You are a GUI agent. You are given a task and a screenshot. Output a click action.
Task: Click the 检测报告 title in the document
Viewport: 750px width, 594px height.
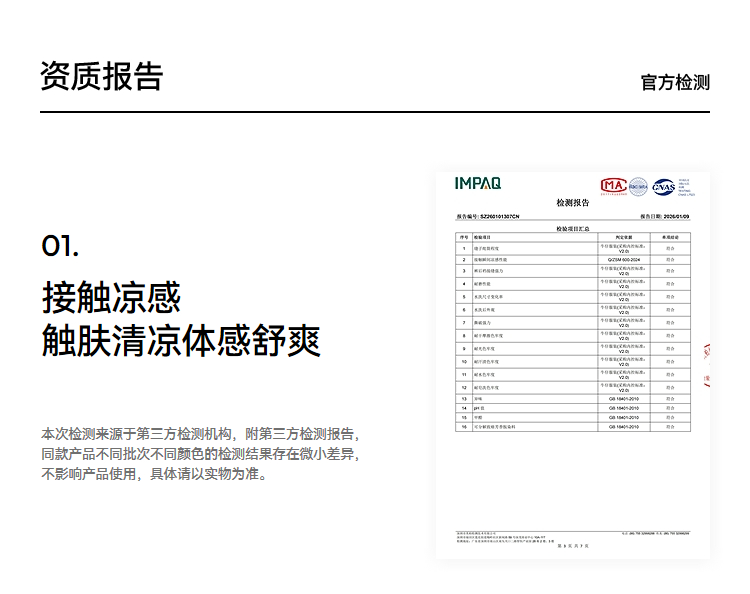[573, 203]
